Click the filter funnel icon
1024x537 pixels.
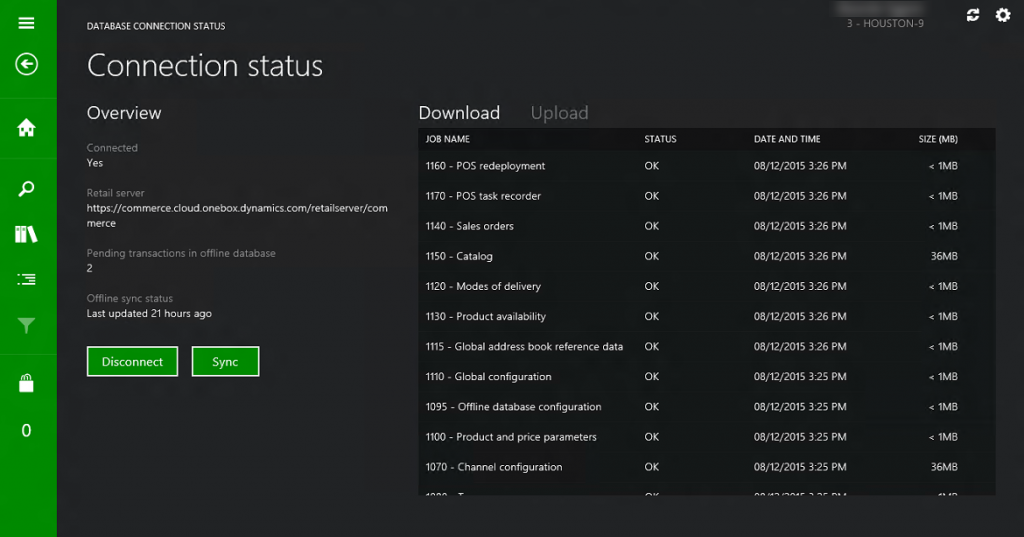tap(27, 325)
